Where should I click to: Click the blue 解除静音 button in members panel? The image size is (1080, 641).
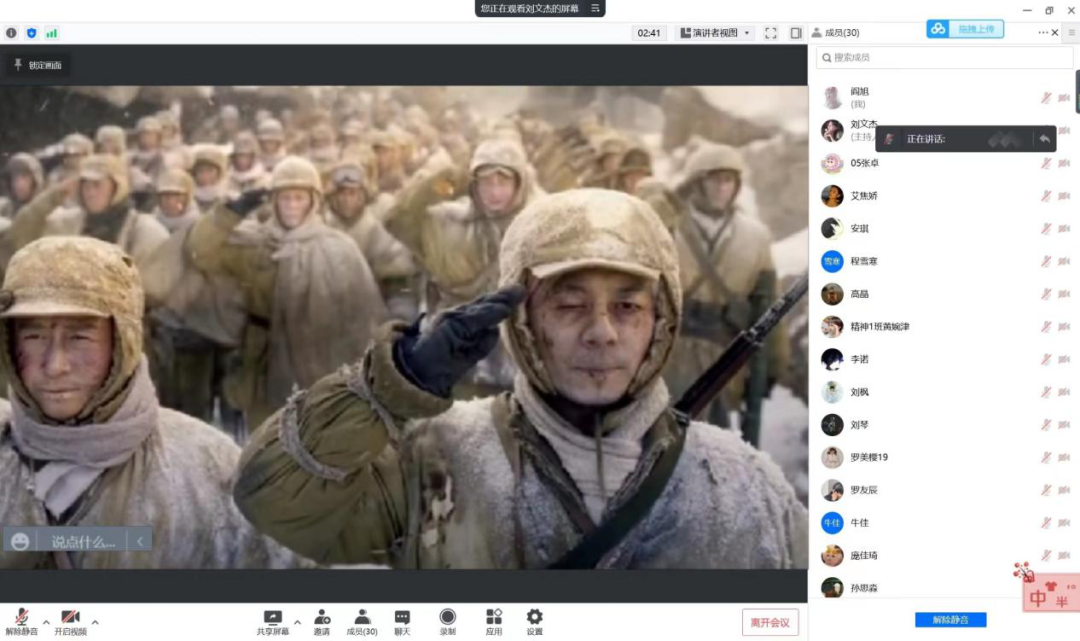950,620
